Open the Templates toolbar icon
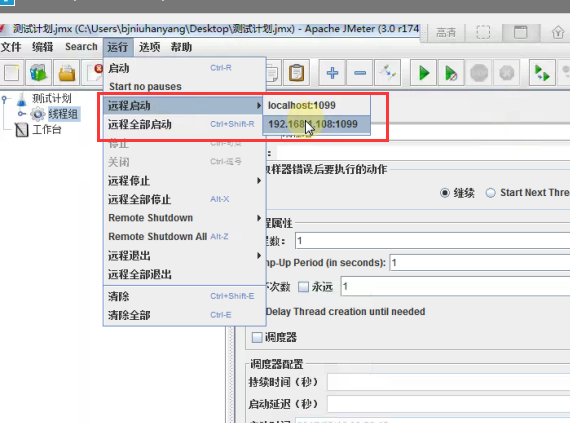 point(38,73)
